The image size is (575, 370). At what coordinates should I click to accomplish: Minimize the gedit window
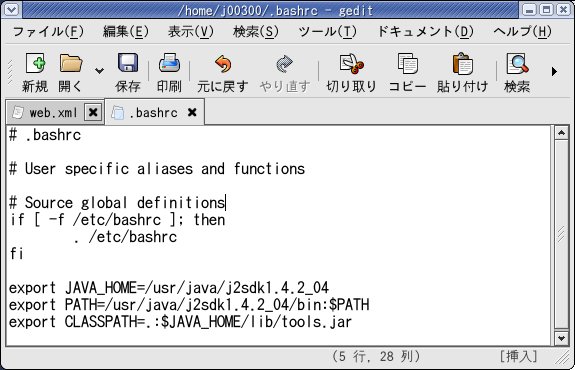click(529, 10)
